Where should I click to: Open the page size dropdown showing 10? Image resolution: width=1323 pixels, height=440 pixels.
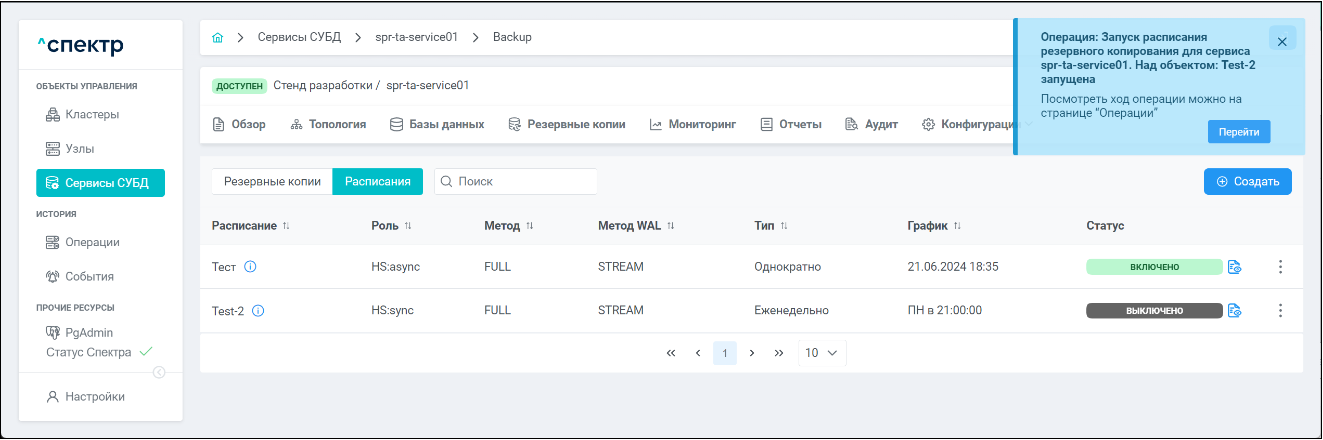(821, 353)
